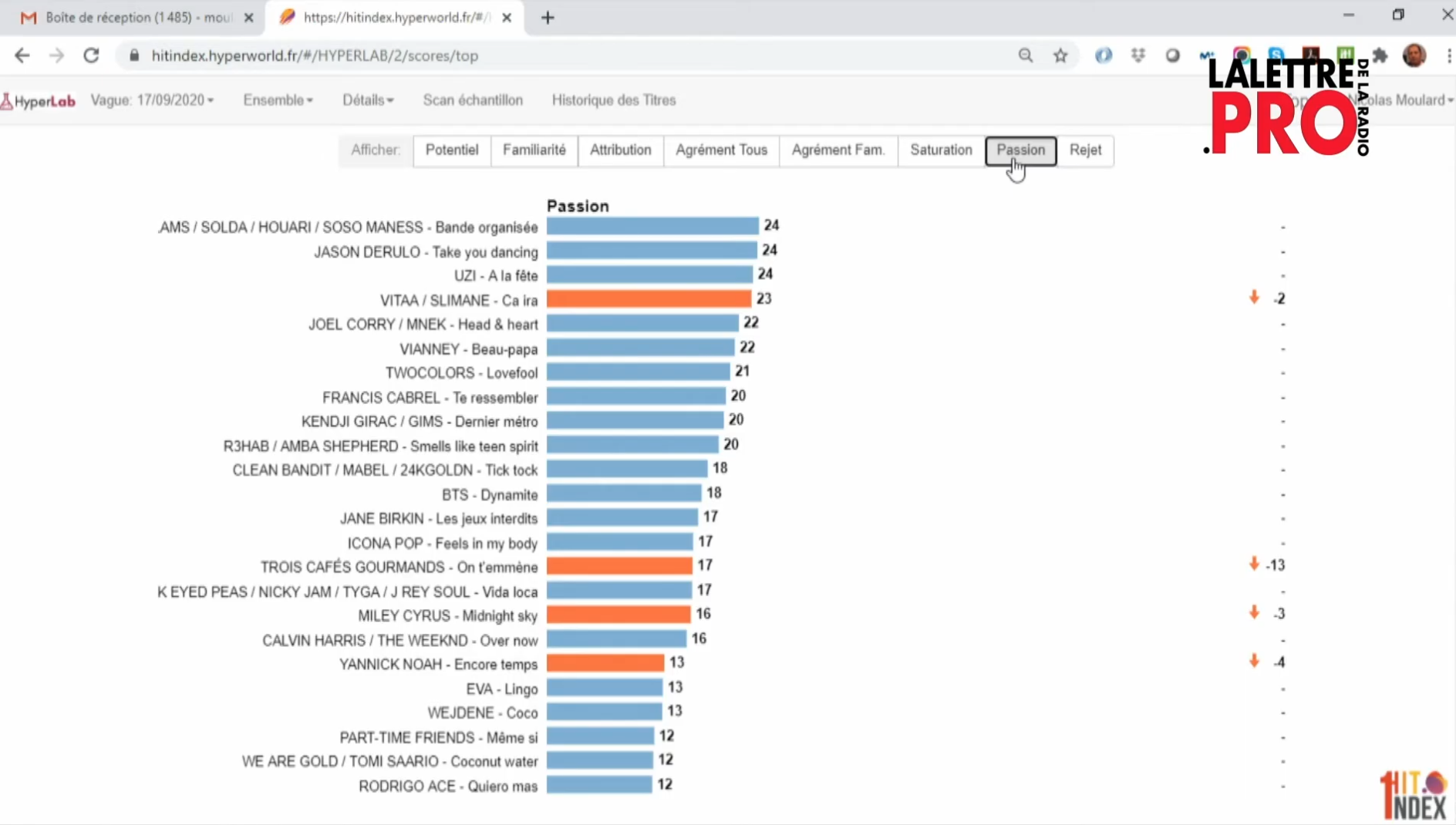Image resolution: width=1456 pixels, height=825 pixels.
Task: Open Scan échantillon menu item
Action: pos(472,100)
